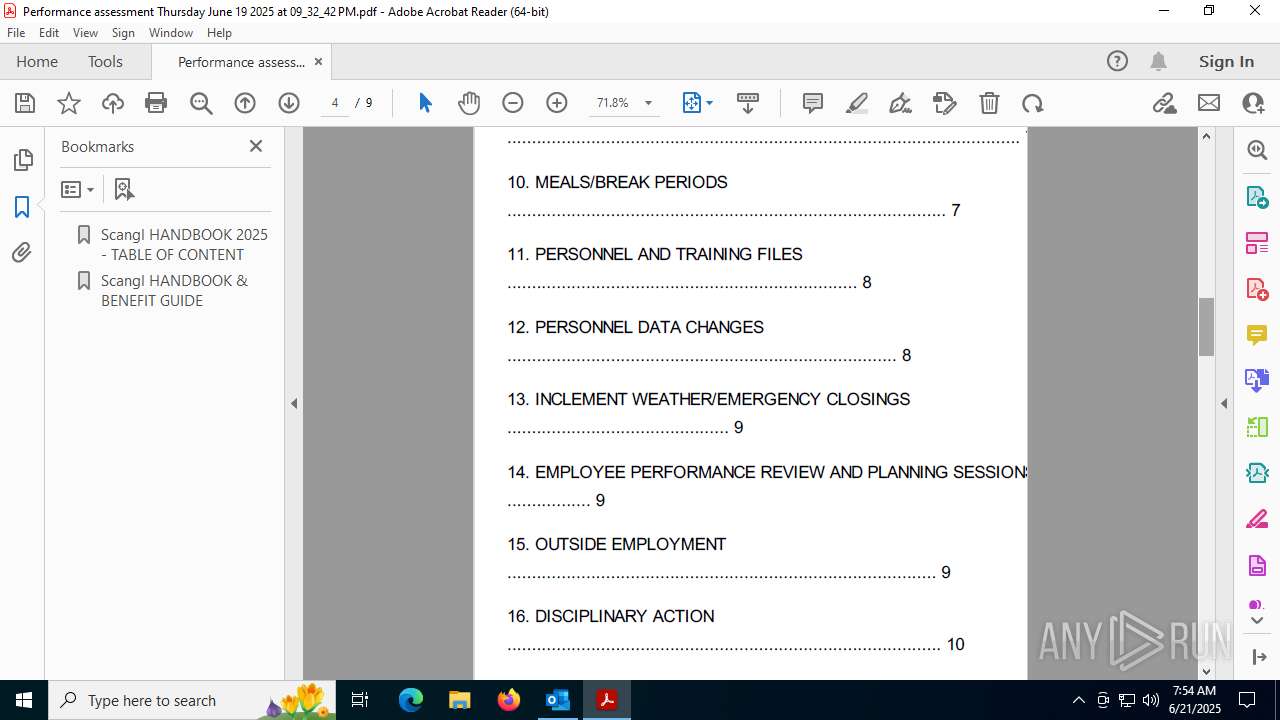Open the Export PDF tool in the right pane
This screenshot has width=1280, height=720.
1257,196
